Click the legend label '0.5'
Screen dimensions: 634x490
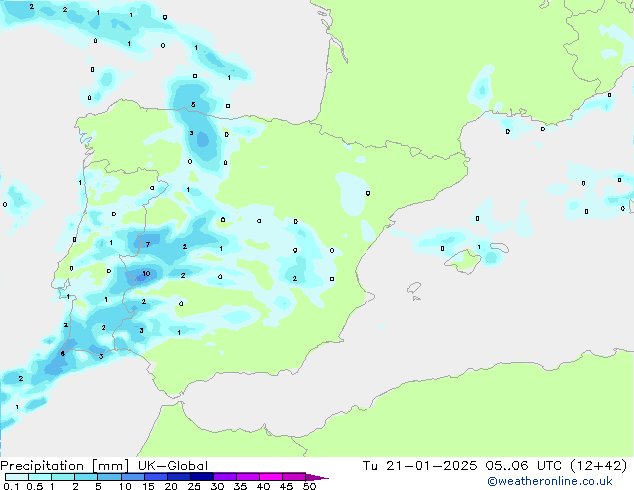click(x=35, y=486)
